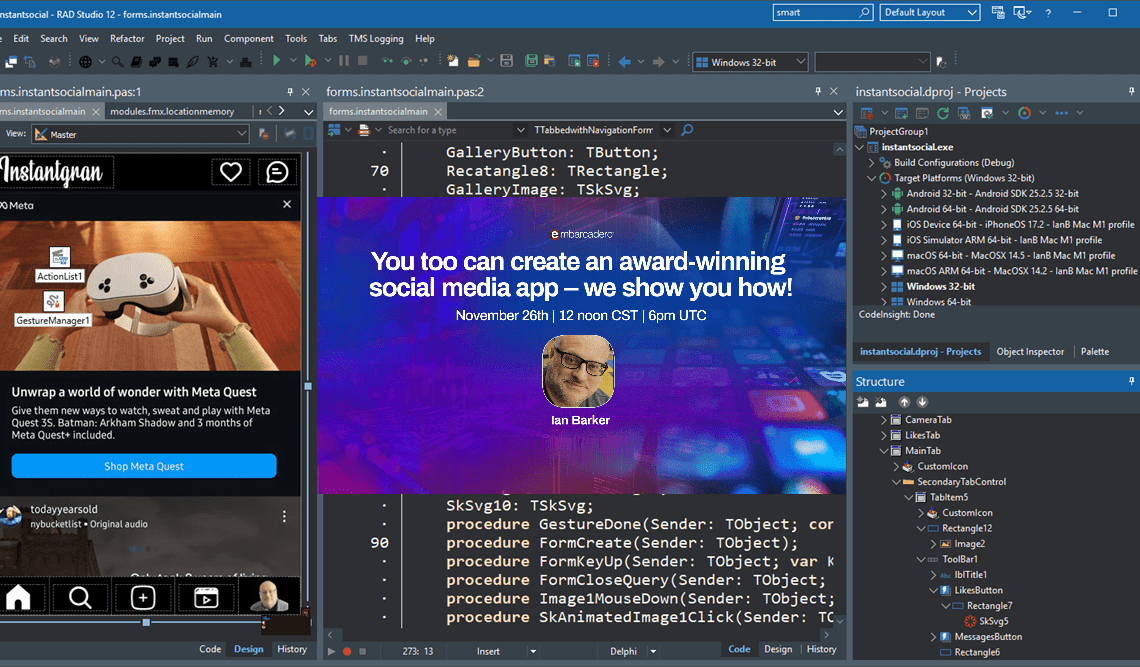Screen dimensions: 1140x667
Task: Open the globe icon in the main toolbar
Action: coord(85,62)
